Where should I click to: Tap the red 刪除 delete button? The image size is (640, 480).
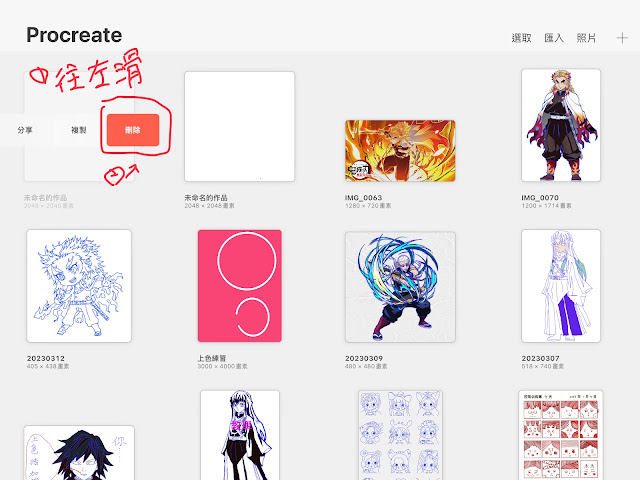pos(133,130)
